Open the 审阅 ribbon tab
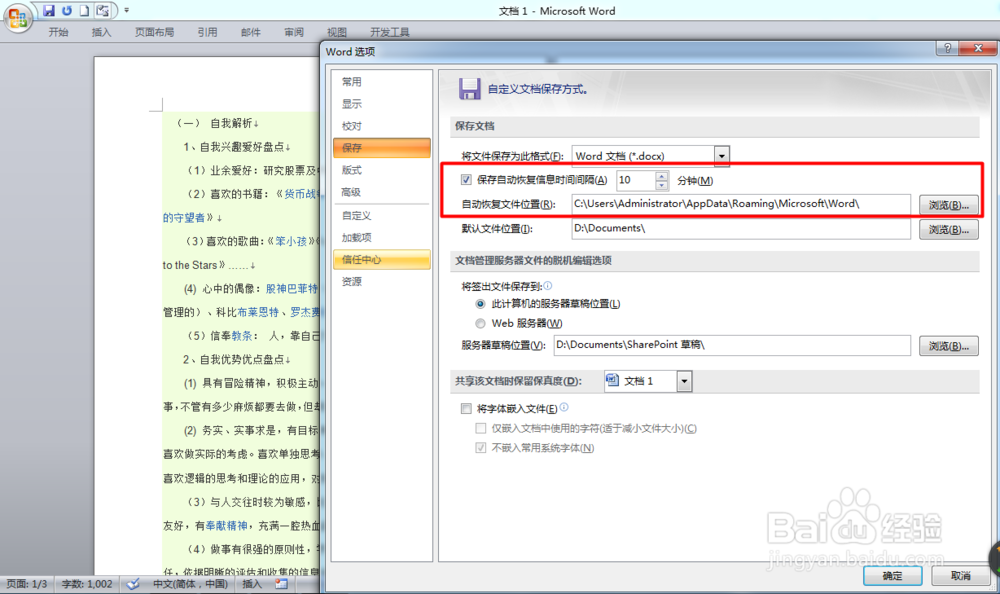The width and height of the screenshot is (1000, 594). (x=294, y=32)
